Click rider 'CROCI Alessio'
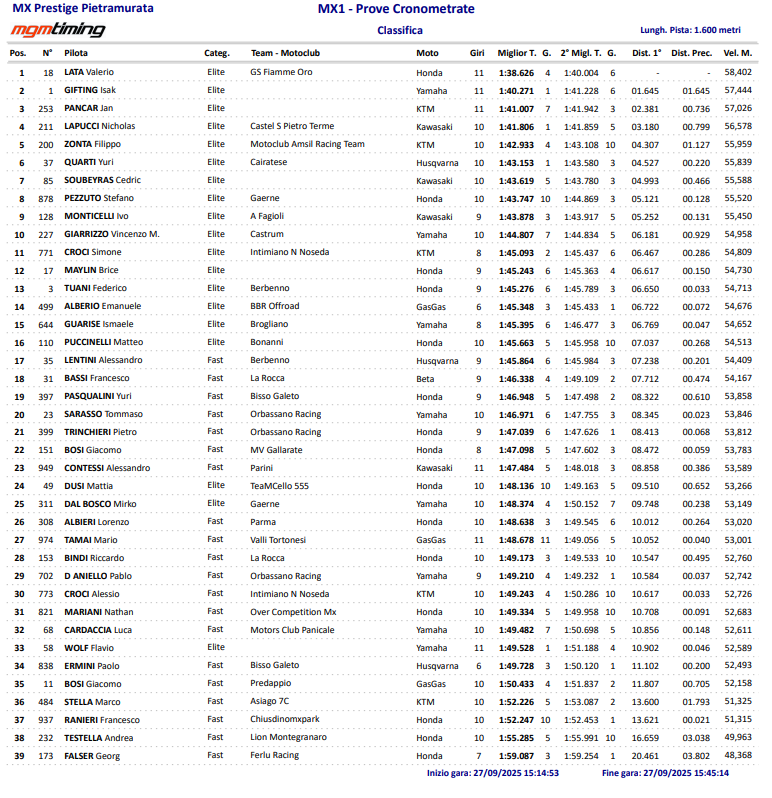Image resolution: width=772 pixels, height=798 pixels. point(92,594)
